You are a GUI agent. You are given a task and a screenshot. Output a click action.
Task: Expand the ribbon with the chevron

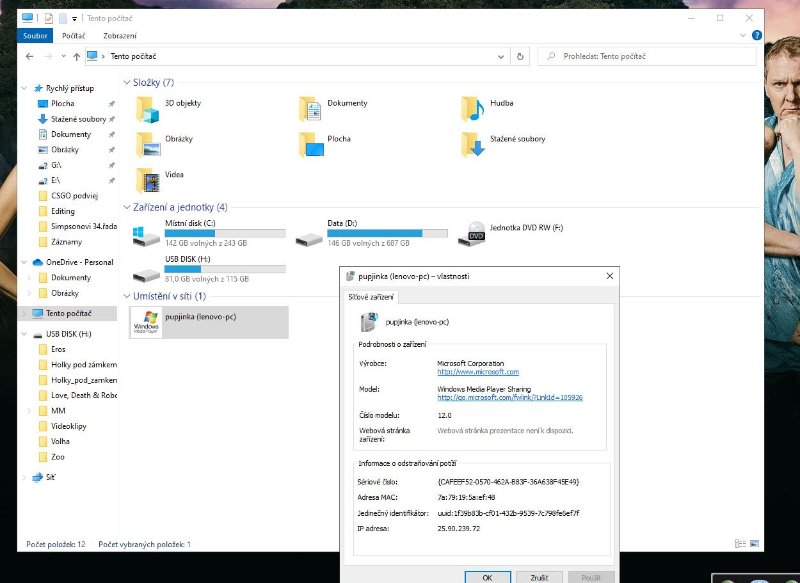tap(743, 35)
